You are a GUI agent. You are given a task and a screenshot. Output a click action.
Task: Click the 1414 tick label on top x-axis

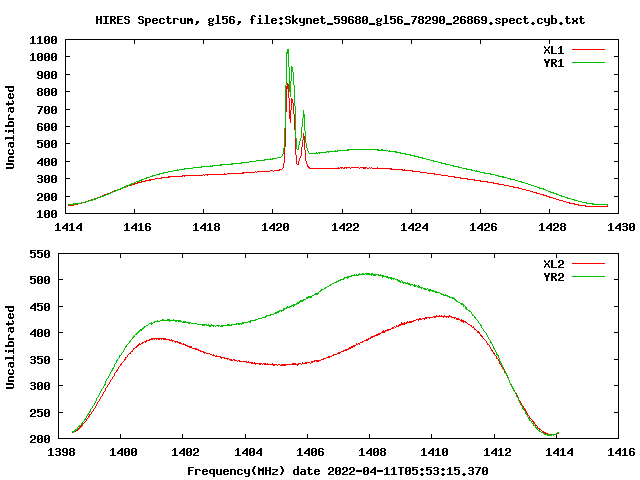click(x=68, y=227)
